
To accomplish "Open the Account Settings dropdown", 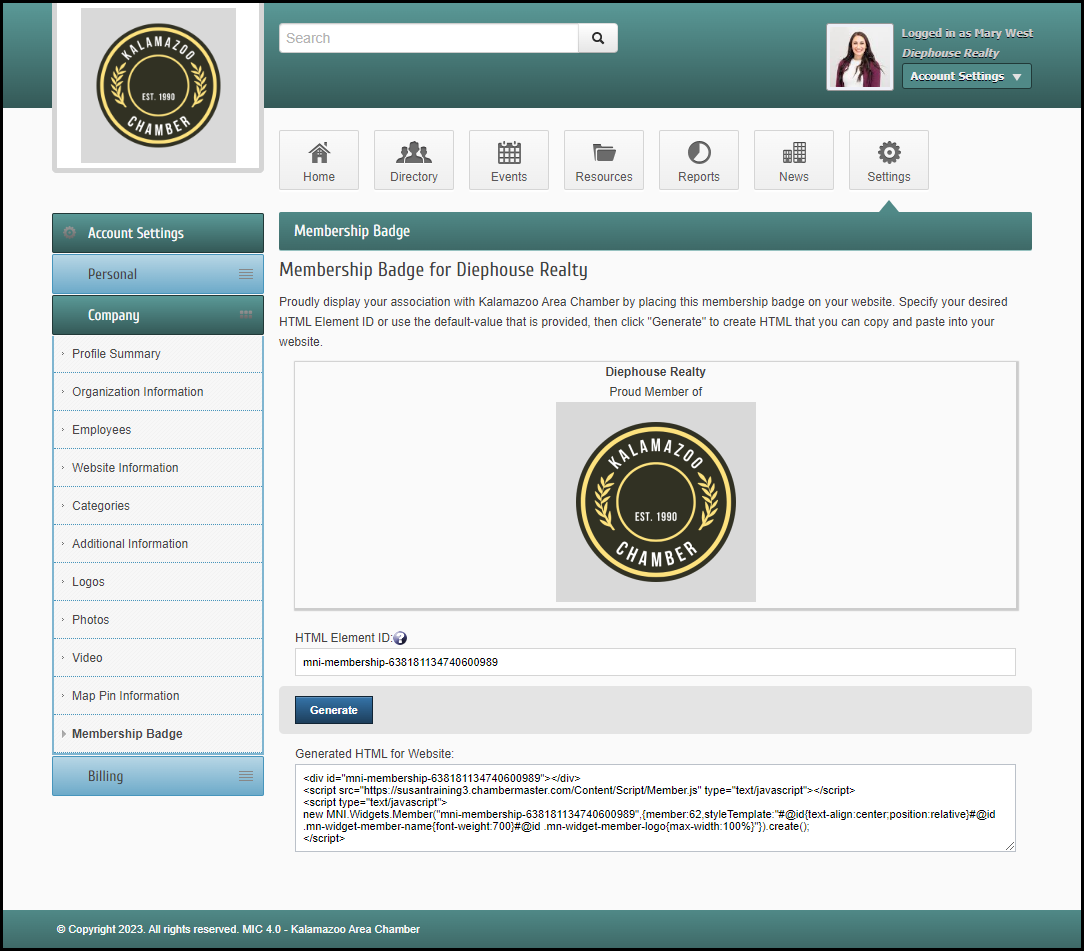I will pos(966,76).
